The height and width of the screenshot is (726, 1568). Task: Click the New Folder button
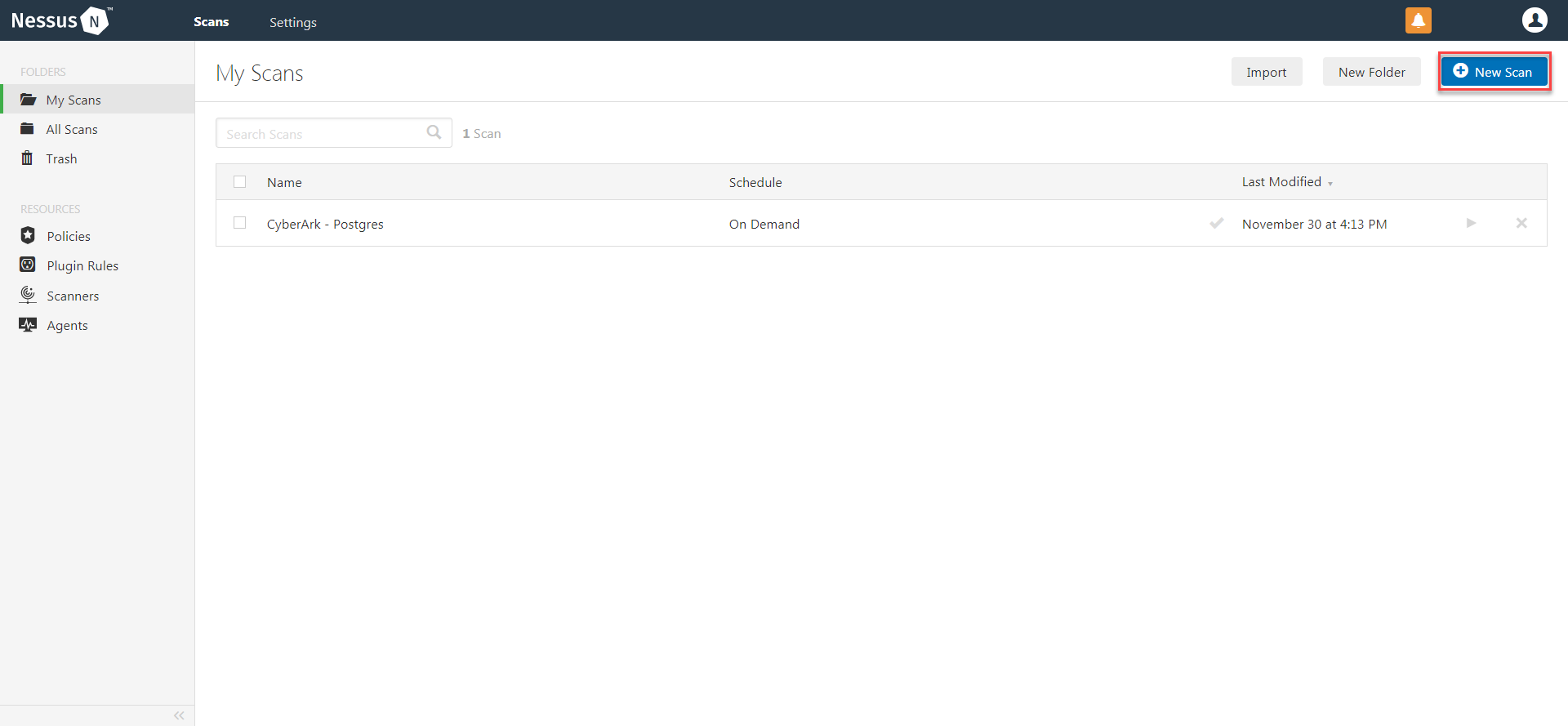[x=1371, y=72]
